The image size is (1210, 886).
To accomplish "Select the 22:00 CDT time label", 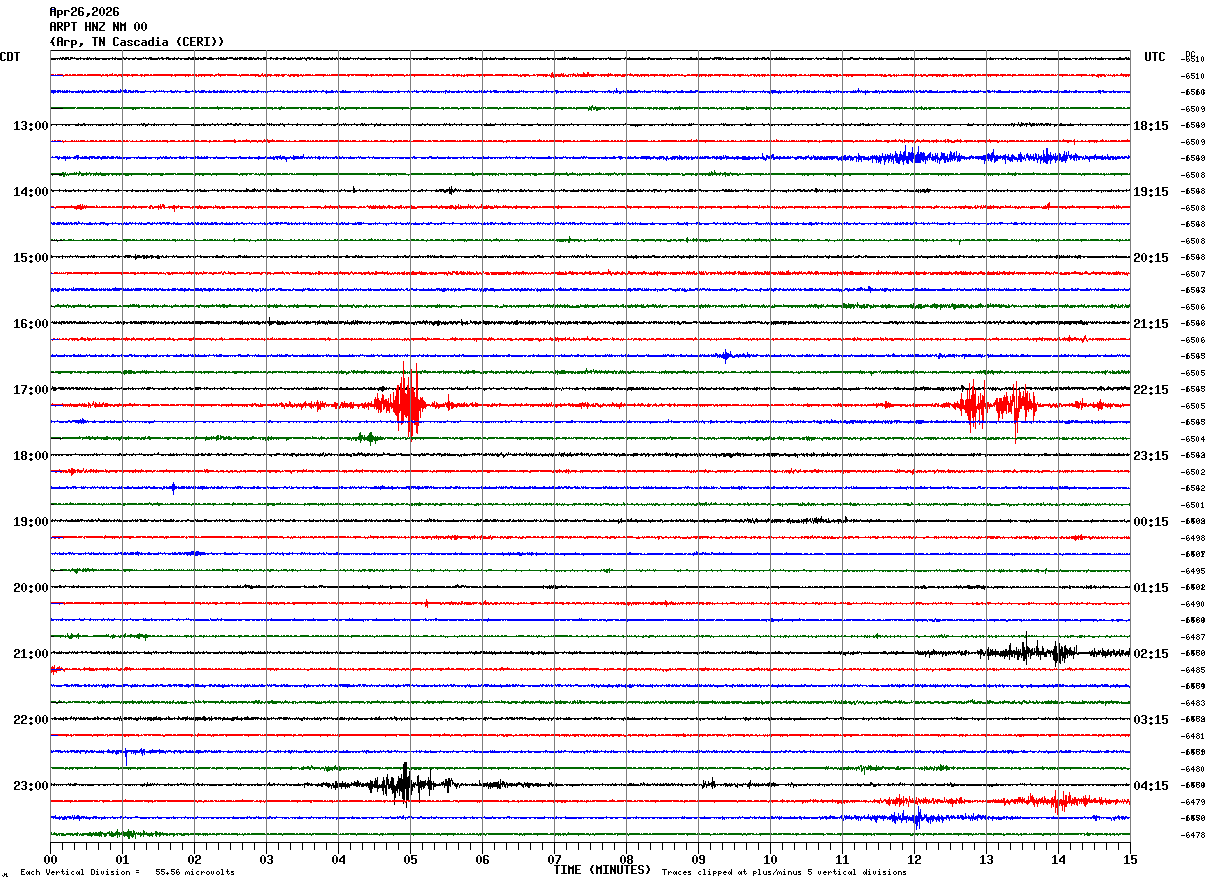I will point(30,720).
